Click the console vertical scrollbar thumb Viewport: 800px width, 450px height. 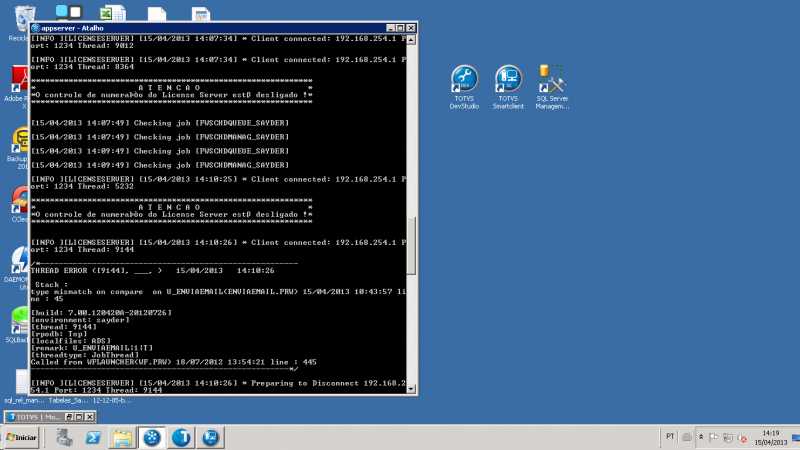411,246
